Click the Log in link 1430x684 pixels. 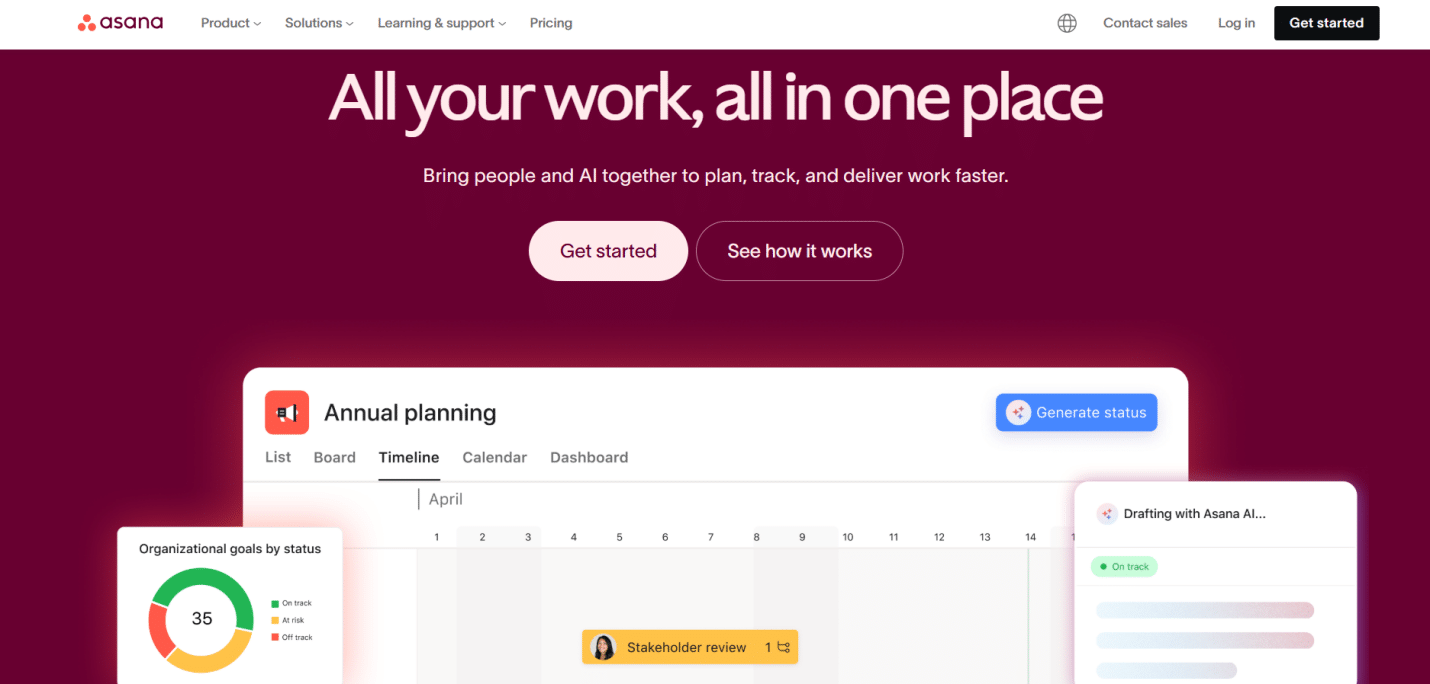[x=1236, y=23]
